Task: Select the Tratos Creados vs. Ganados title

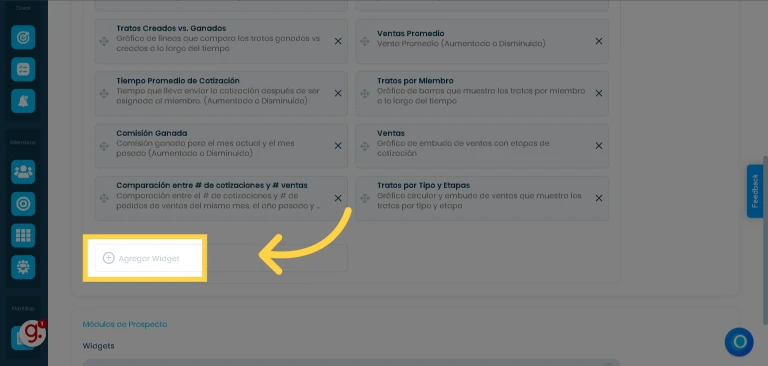Action: click(x=171, y=28)
